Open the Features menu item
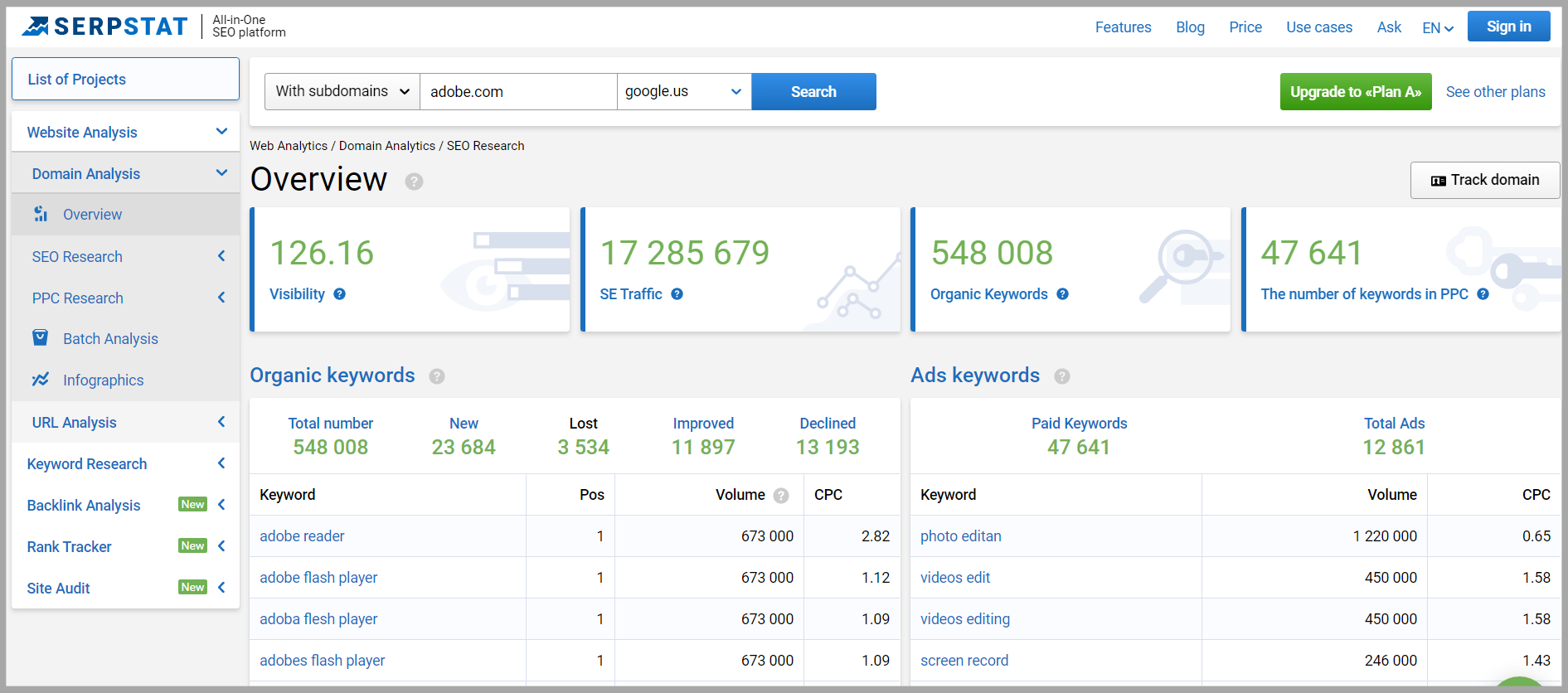Viewport: 1568px width, 693px height. (x=1123, y=27)
